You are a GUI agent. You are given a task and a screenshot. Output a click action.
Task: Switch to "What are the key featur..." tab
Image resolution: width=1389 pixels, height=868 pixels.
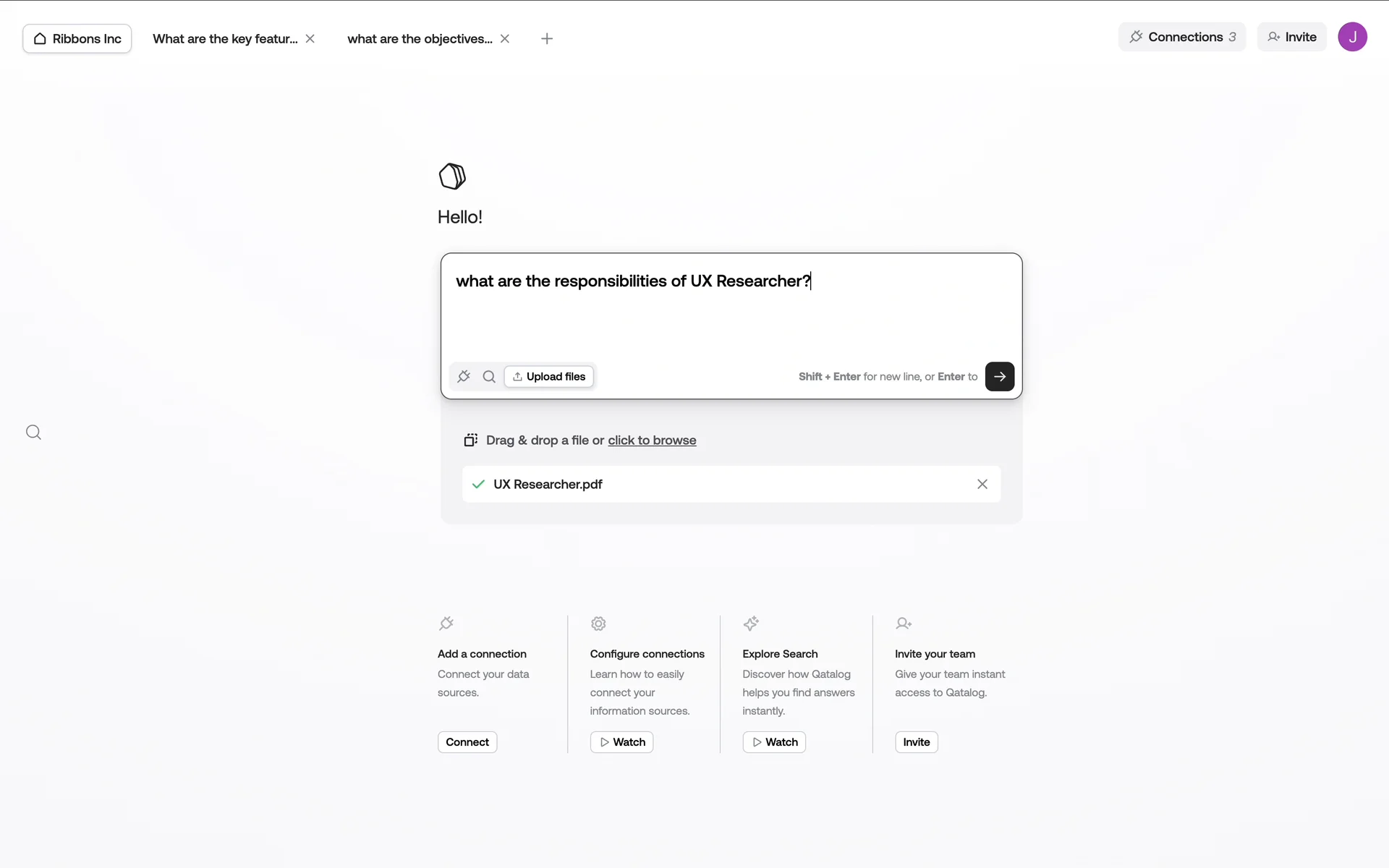[225, 38]
